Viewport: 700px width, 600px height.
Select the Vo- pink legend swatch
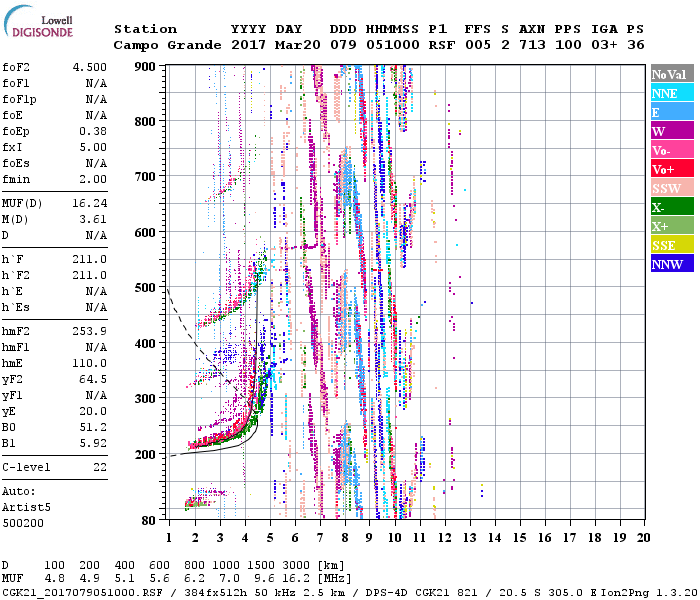pos(672,150)
